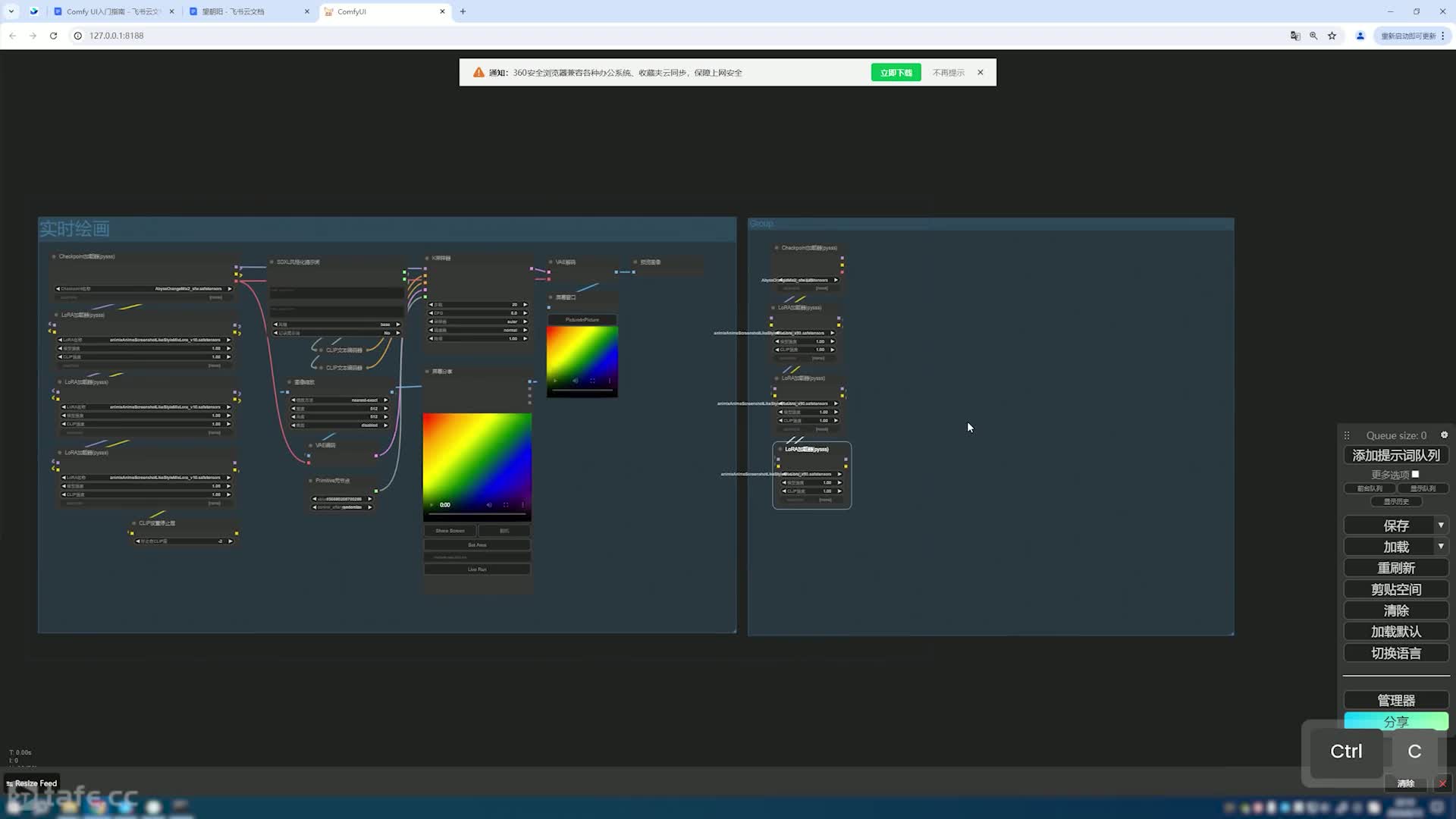Open the 保存 dropdown arrow
The image size is (1456, 819).
pyautogui.click(x=1441, y=525)
